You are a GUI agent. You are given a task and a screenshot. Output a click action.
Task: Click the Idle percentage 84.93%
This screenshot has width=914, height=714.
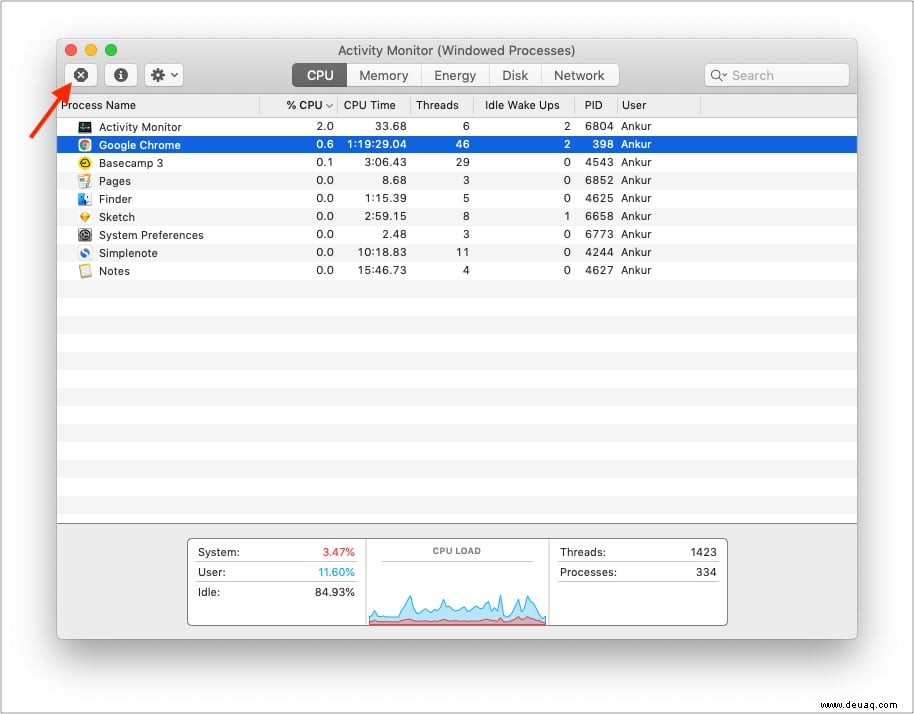point(335,592)
